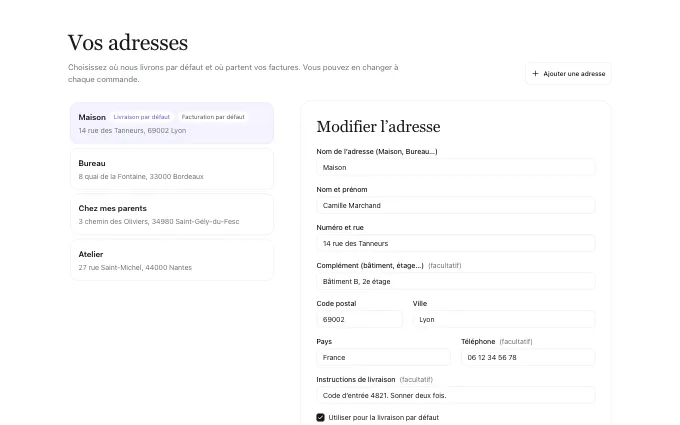Focus the Ville field showing Lyon

click(x=504, y=320)
